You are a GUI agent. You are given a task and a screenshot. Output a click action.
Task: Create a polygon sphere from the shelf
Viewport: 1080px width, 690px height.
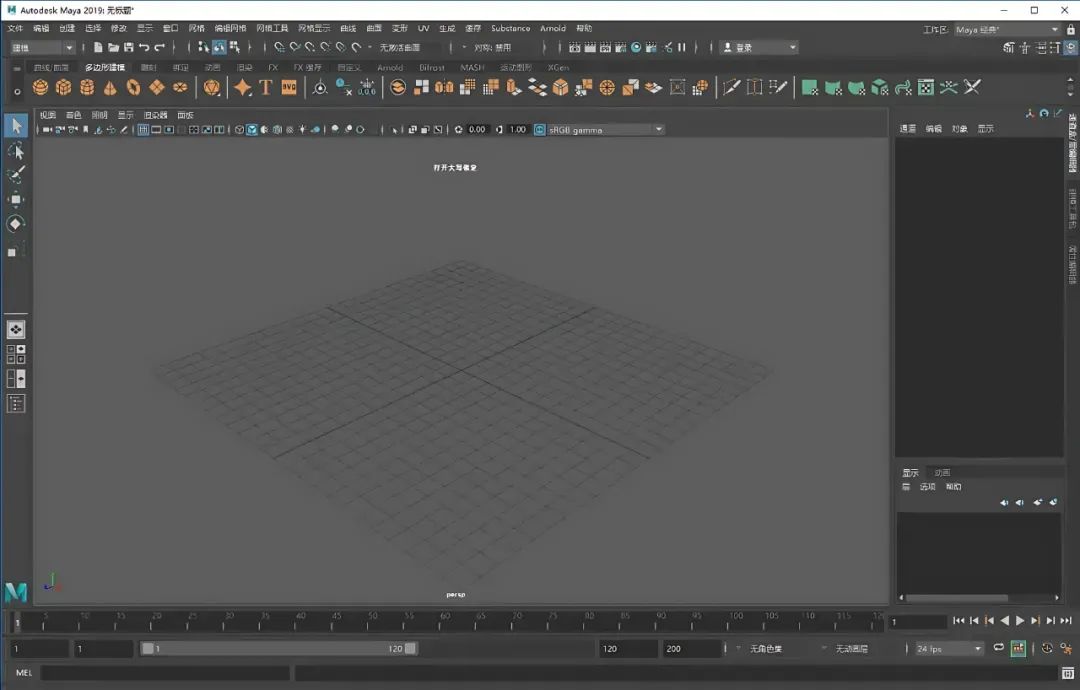coord(40,88)
